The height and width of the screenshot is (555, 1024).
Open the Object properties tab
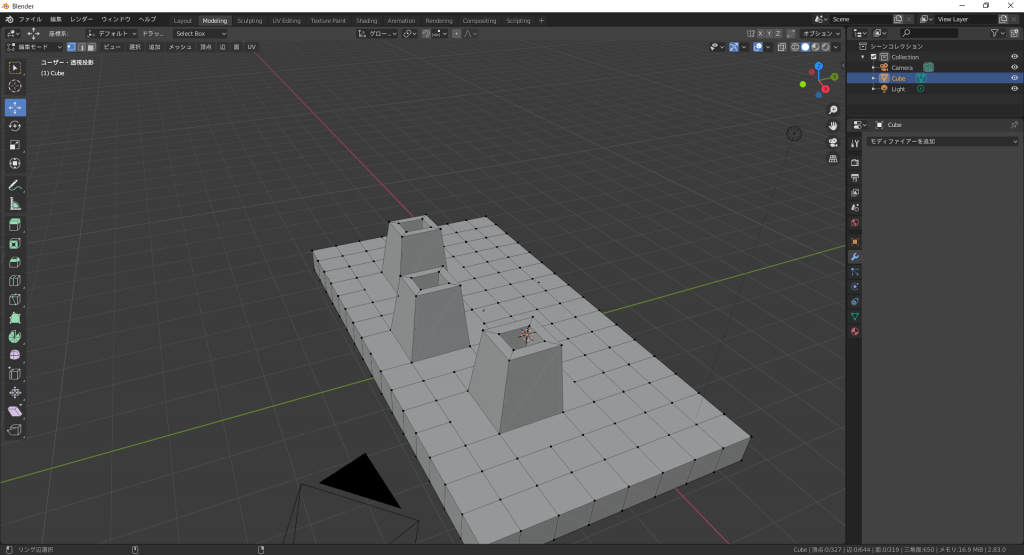click(855, 242)
